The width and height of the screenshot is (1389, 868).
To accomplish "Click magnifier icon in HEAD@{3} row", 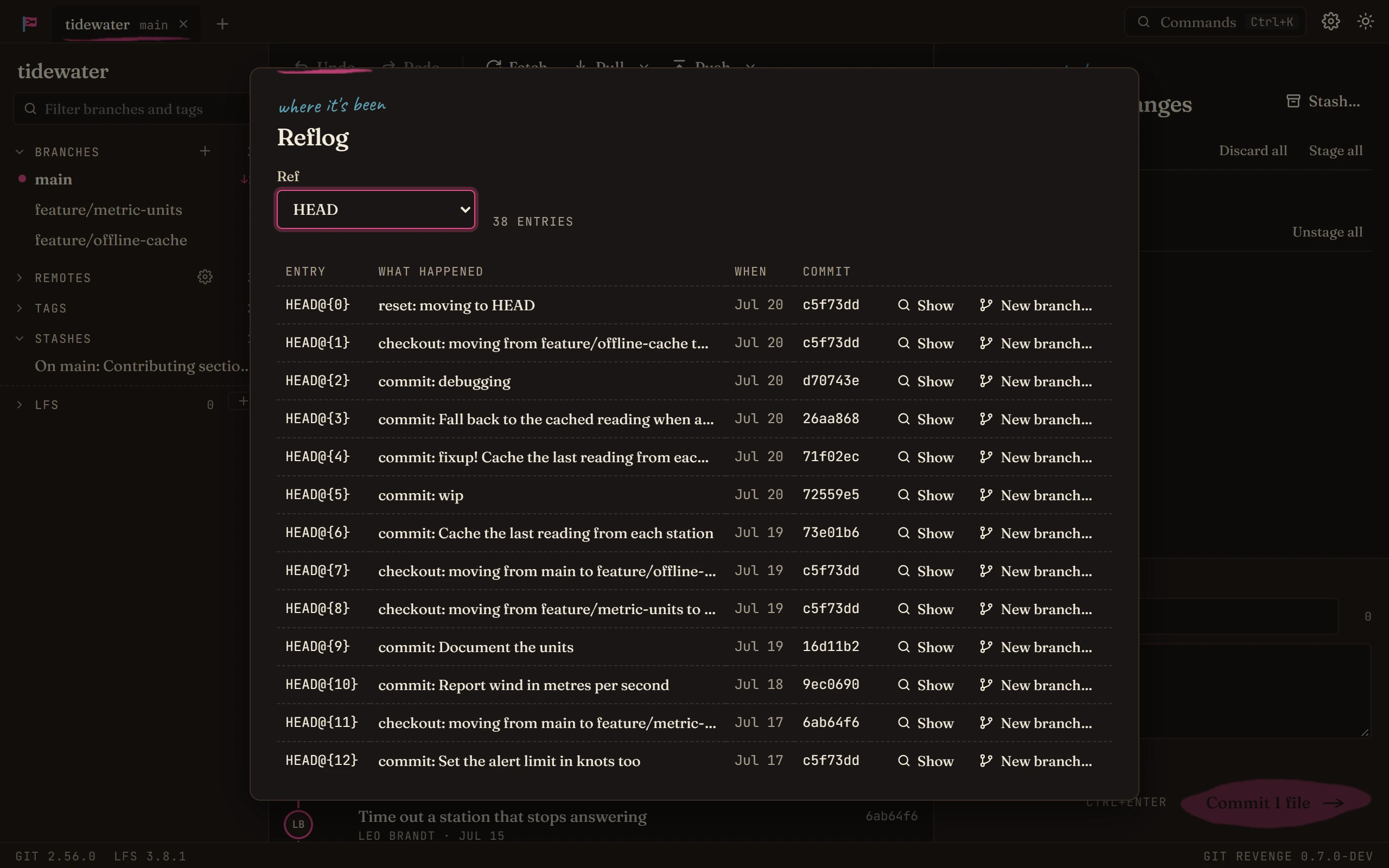I will tap(903, 419).
